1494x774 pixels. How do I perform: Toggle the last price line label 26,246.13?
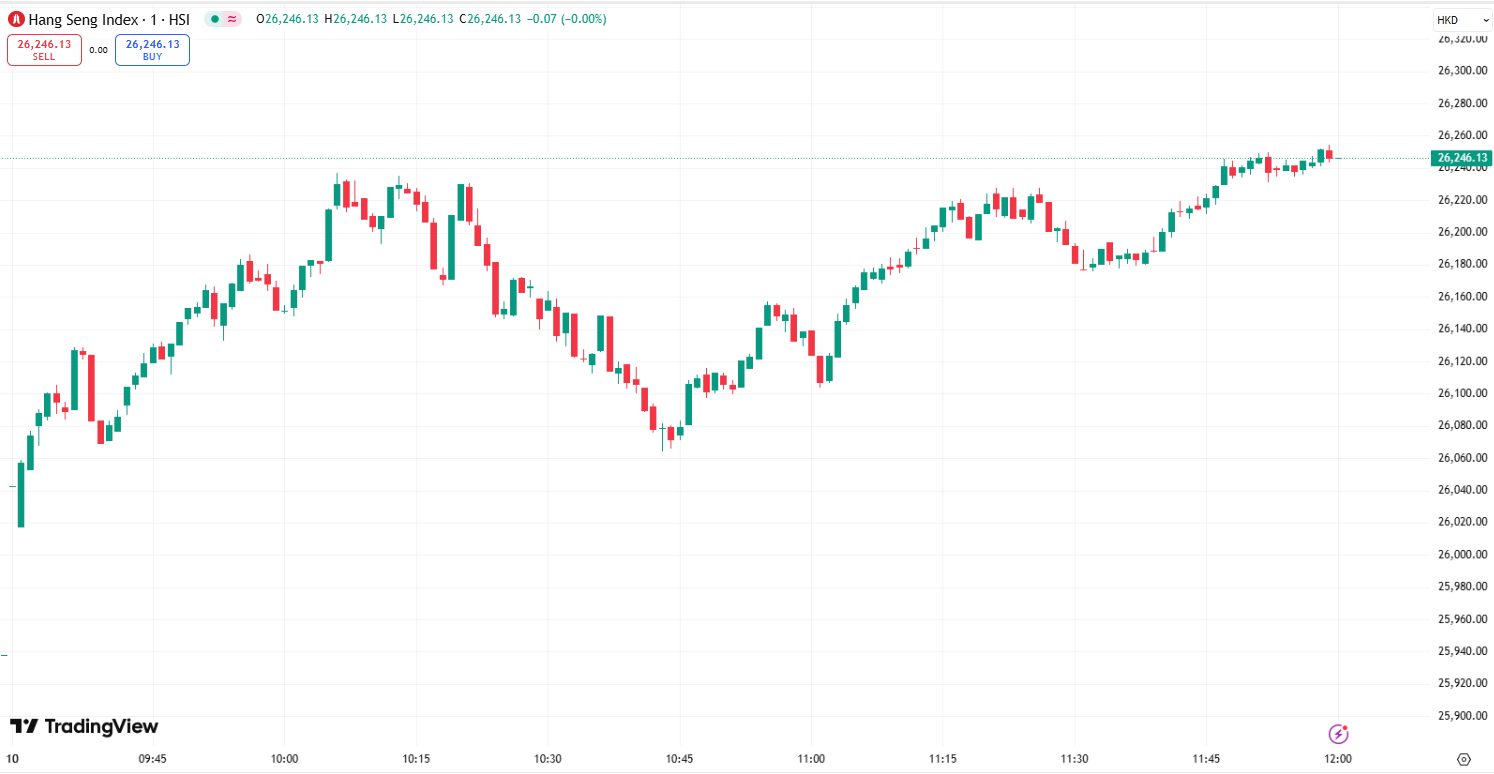pos(1460,157)
